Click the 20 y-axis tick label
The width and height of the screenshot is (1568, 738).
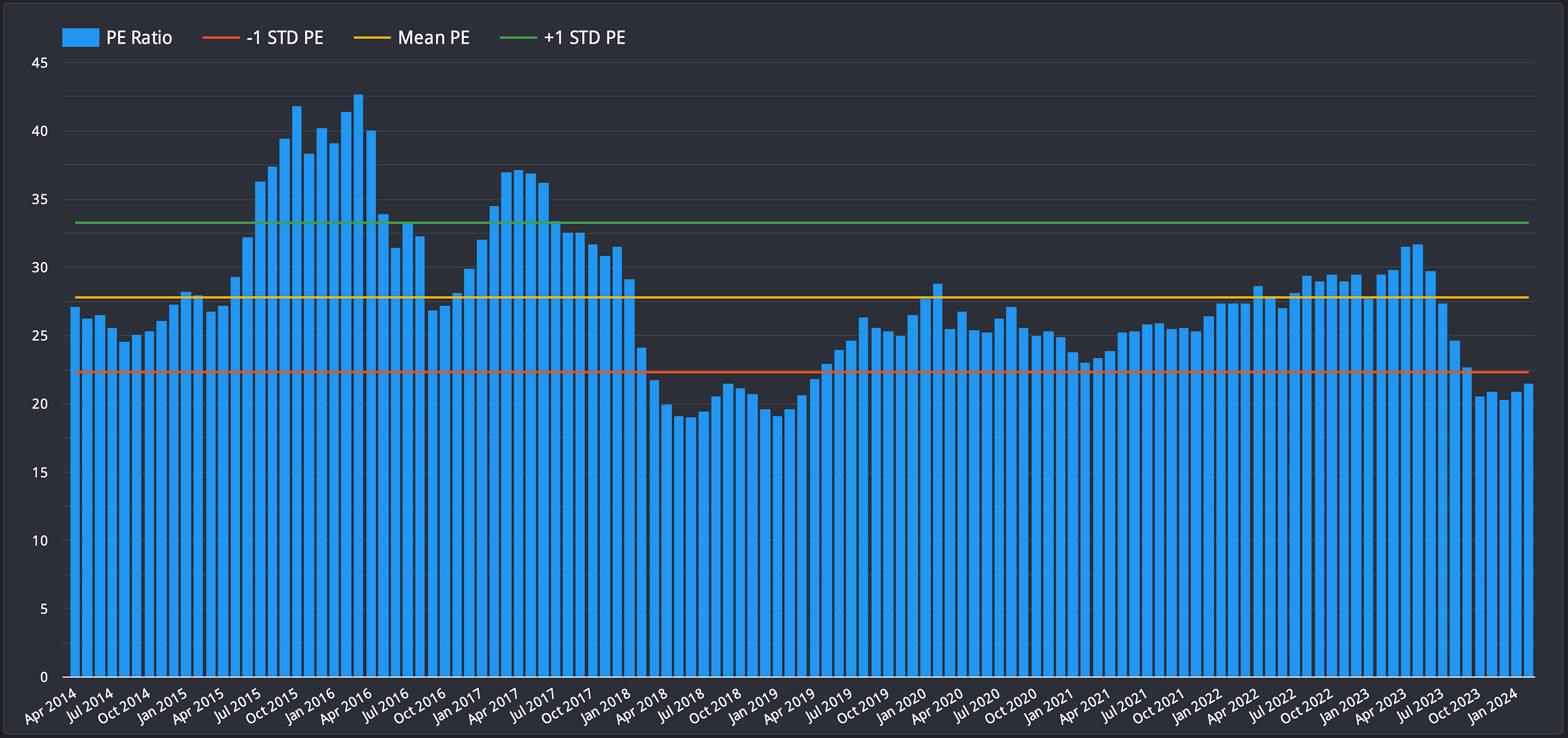point(40,404)
